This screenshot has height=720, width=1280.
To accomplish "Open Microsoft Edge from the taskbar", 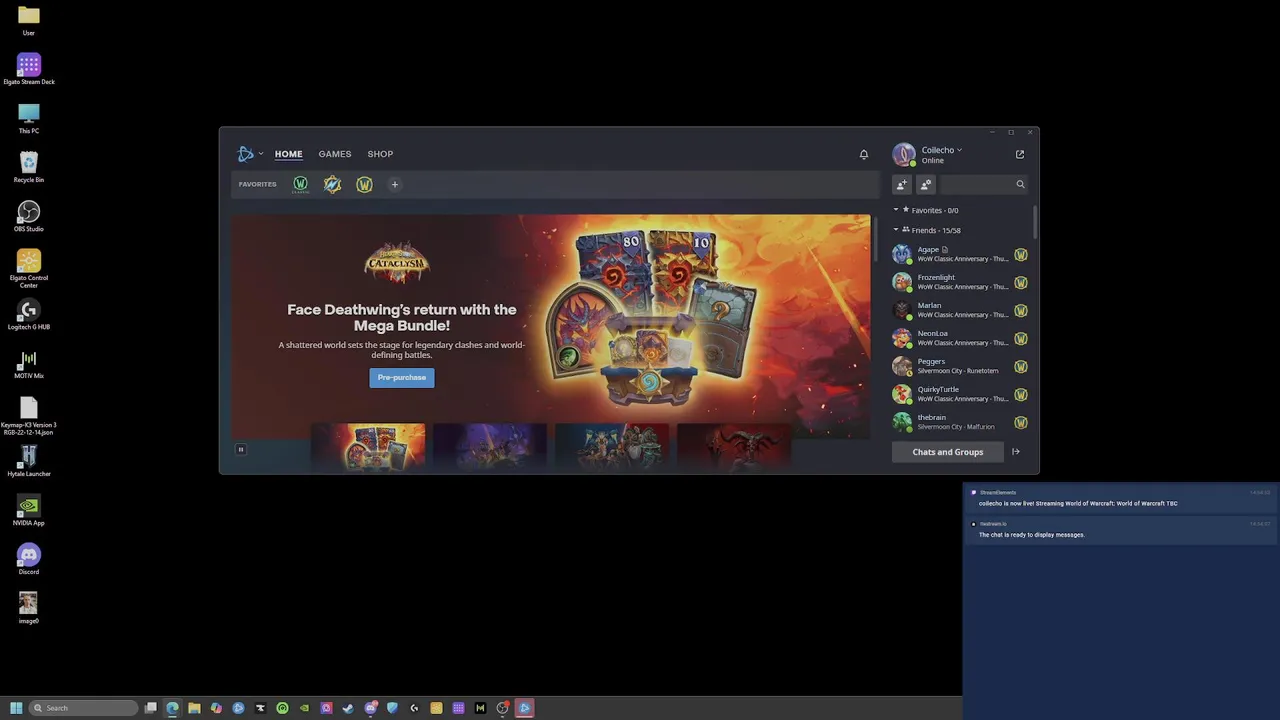I will (172, 708).
